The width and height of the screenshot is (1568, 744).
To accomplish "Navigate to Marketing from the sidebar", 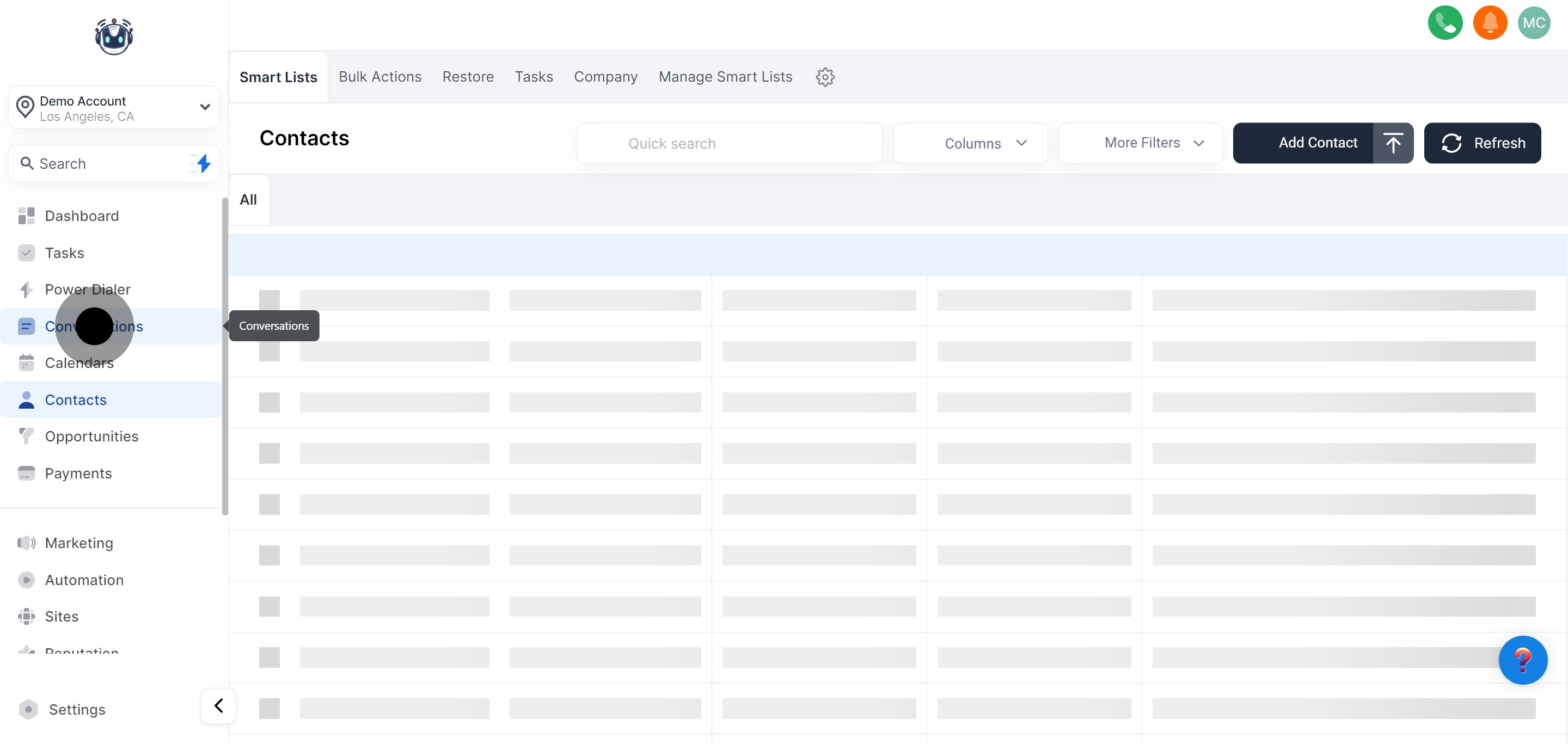I will point(79,543).
